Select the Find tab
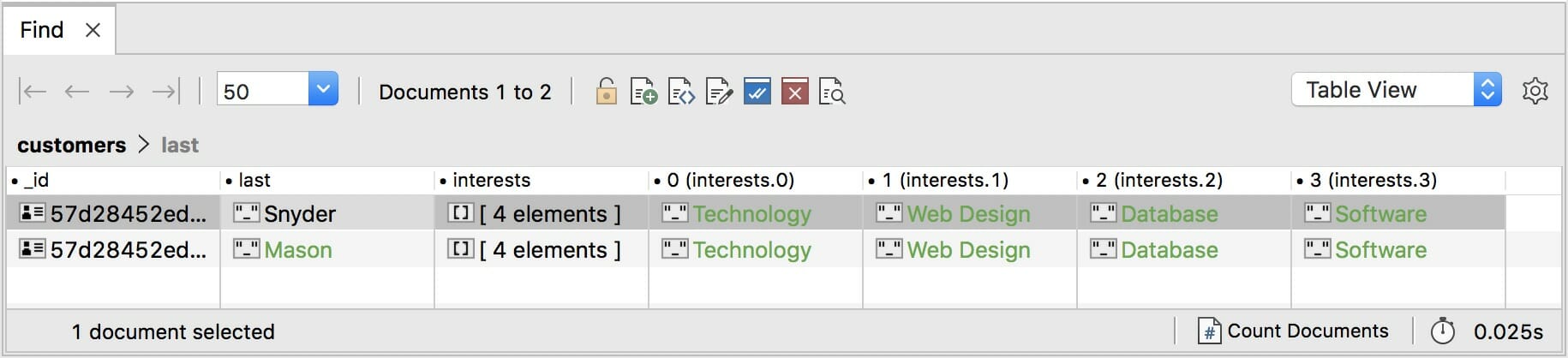The height and width of the screenshot is (358, 1568). [42, 30]
